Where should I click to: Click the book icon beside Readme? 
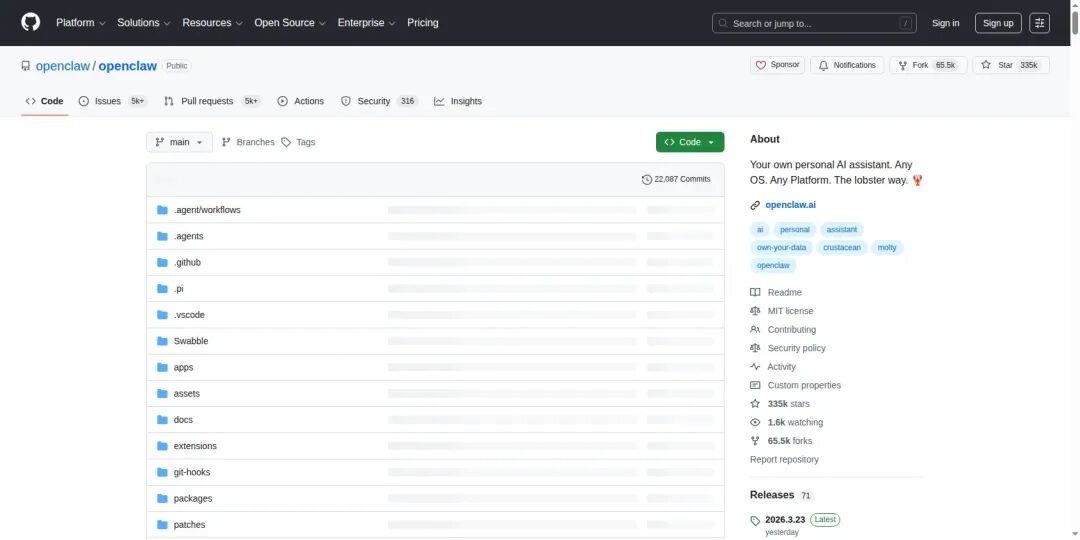(755, 293)
